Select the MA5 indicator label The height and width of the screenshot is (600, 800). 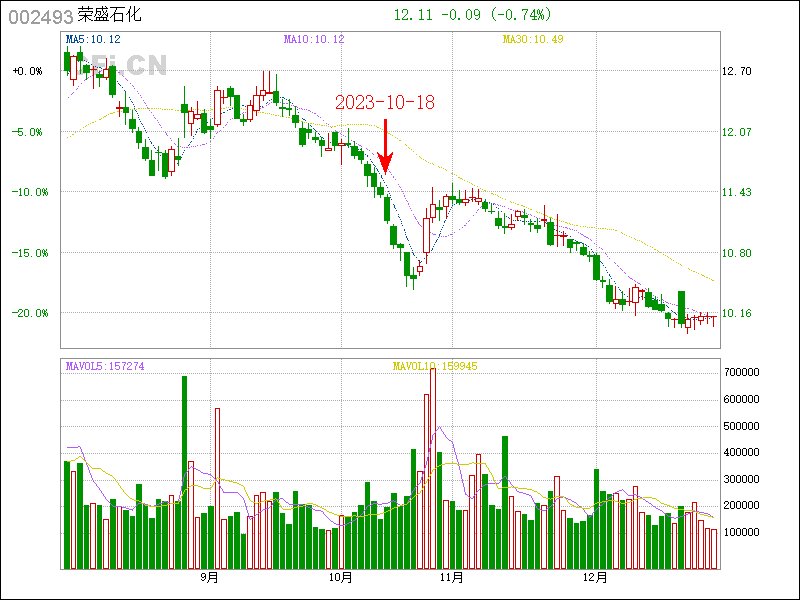[x=93, y=39]
